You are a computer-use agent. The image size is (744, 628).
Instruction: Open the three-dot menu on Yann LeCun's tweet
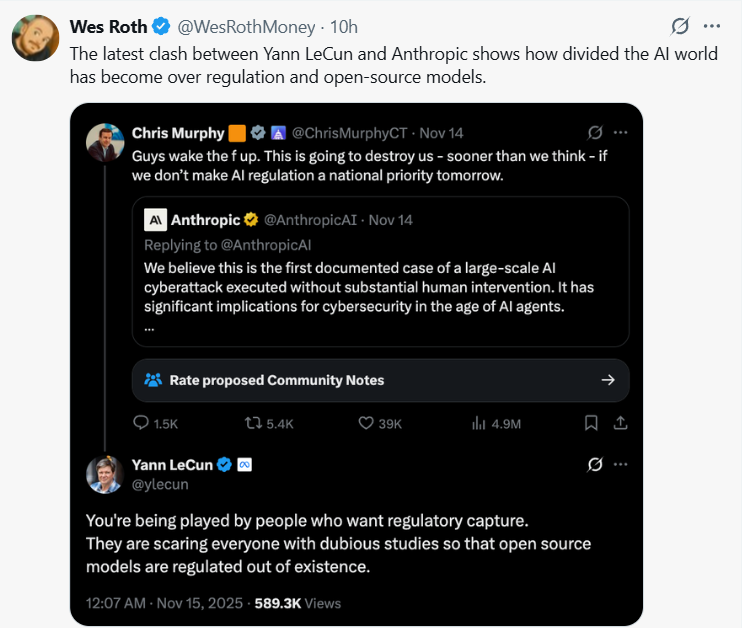coord(621,465)
